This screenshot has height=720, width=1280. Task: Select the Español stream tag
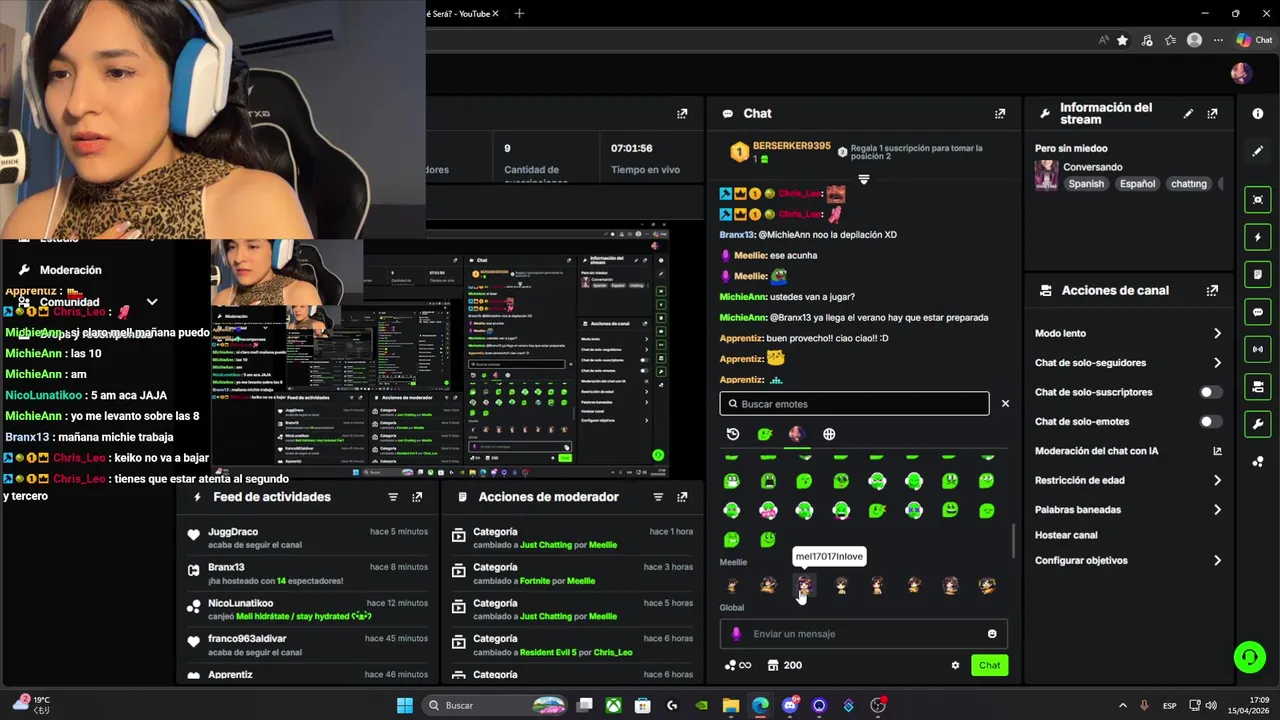[1137, 184]
